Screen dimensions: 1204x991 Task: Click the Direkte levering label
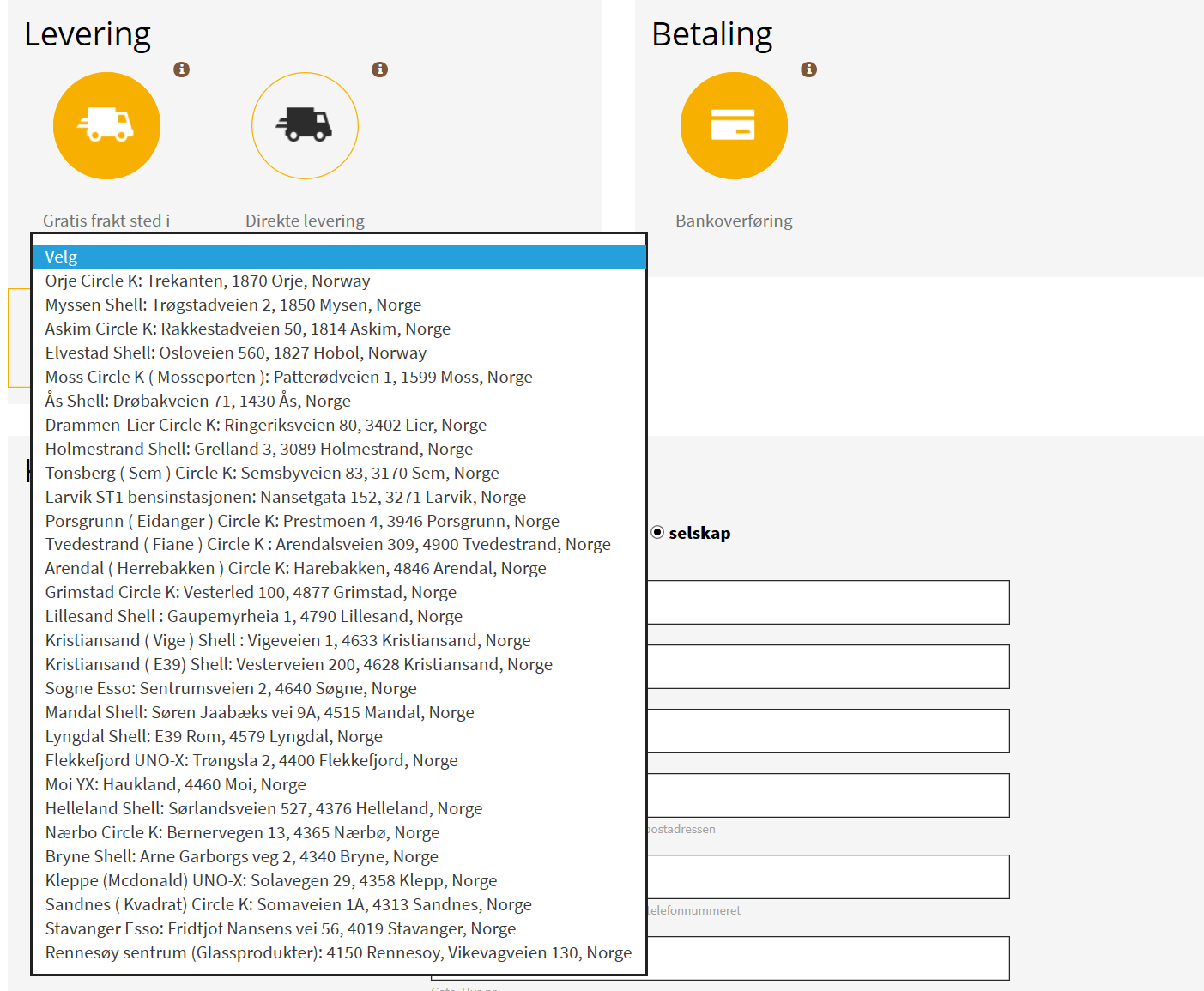(305, 221)
